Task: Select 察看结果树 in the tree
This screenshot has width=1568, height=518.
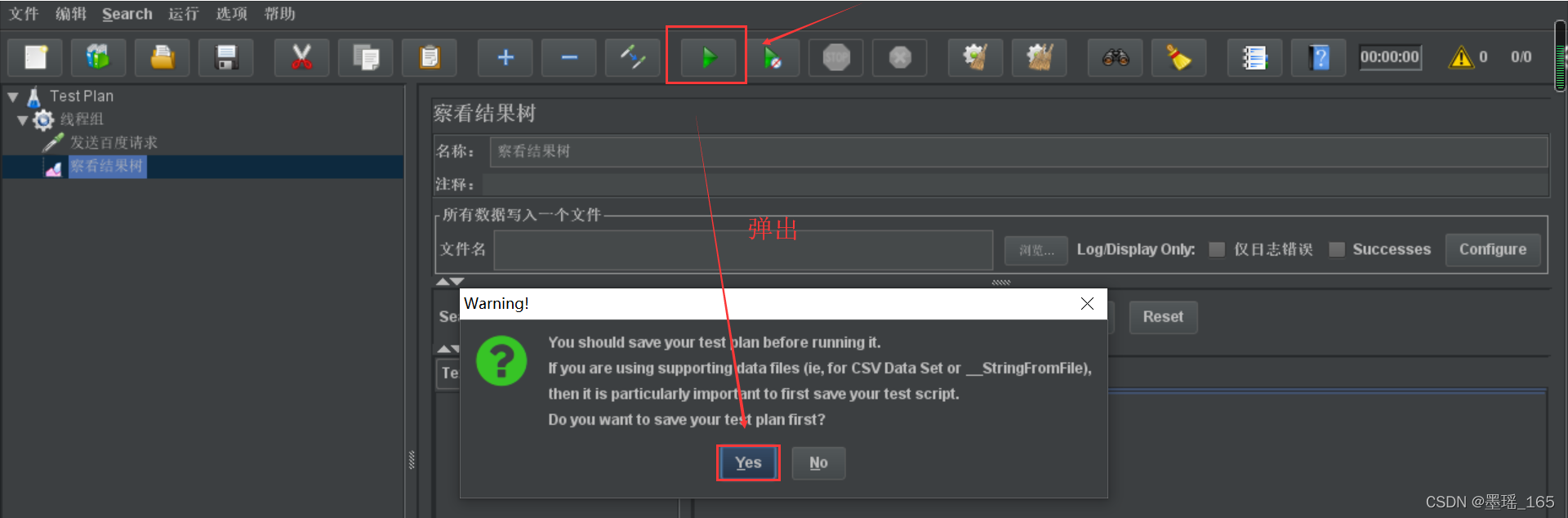Action: click(x=106, y=166)
